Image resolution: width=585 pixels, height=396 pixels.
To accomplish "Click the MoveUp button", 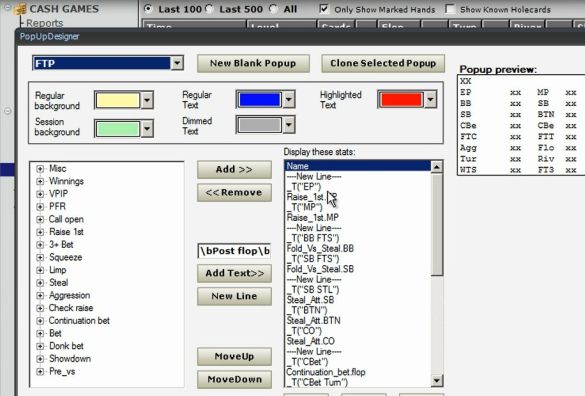I will (x=234, y=357).
